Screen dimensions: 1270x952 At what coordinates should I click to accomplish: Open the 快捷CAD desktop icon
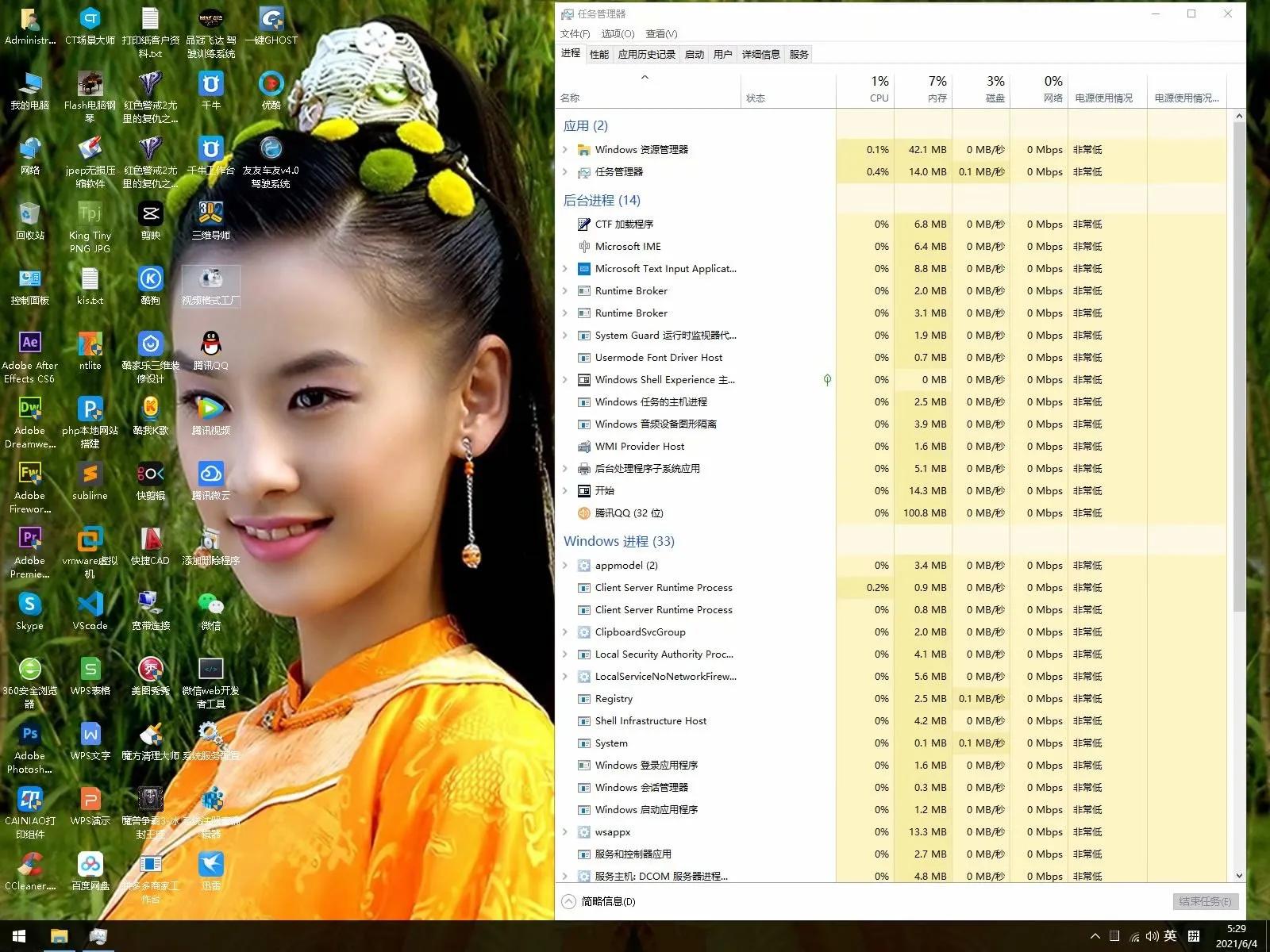pos(150,546)
